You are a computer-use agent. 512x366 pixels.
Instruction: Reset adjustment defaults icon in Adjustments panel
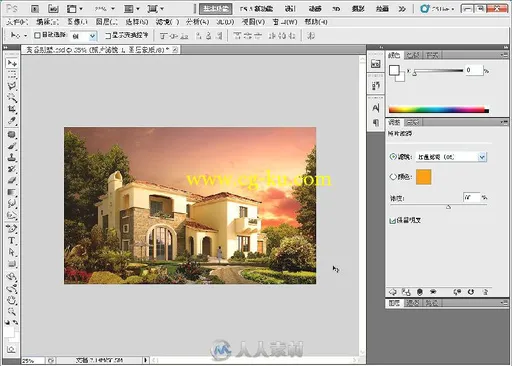pos(471,292)
